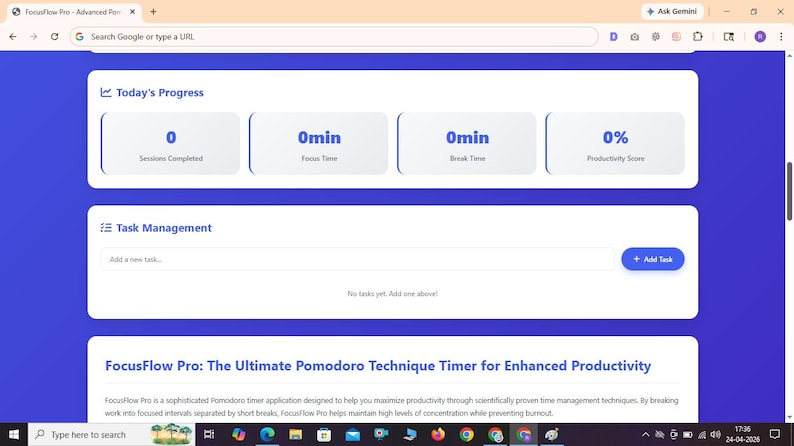Open the camera screenshot extension
This screenshot has width=794, height=446.
coord(634,36)
